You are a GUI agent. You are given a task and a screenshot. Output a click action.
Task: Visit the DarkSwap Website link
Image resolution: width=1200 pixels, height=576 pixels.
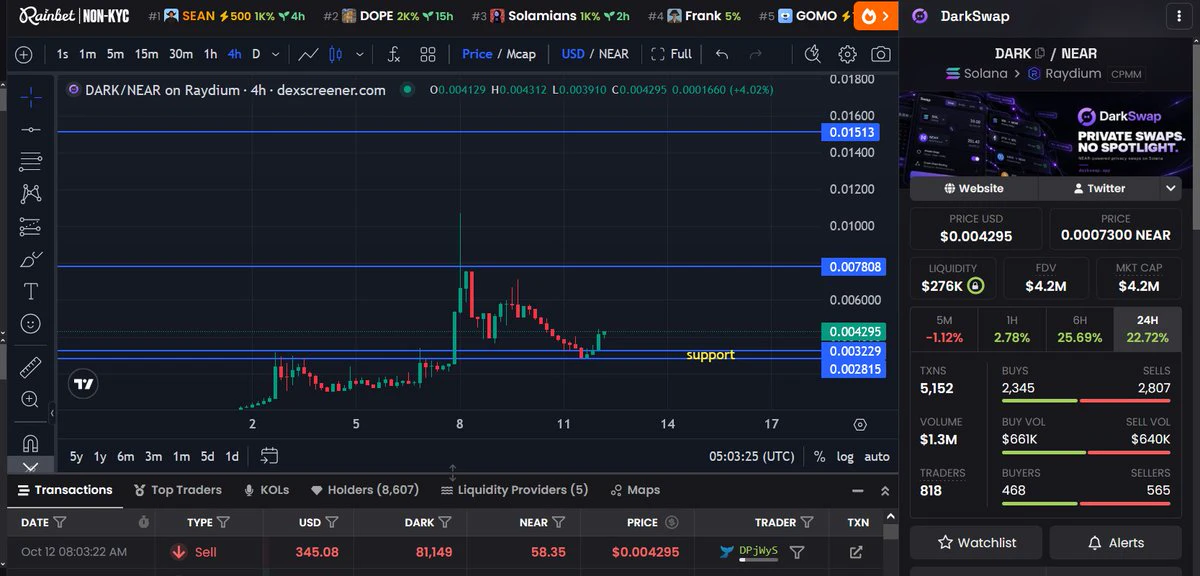point(974,188)
